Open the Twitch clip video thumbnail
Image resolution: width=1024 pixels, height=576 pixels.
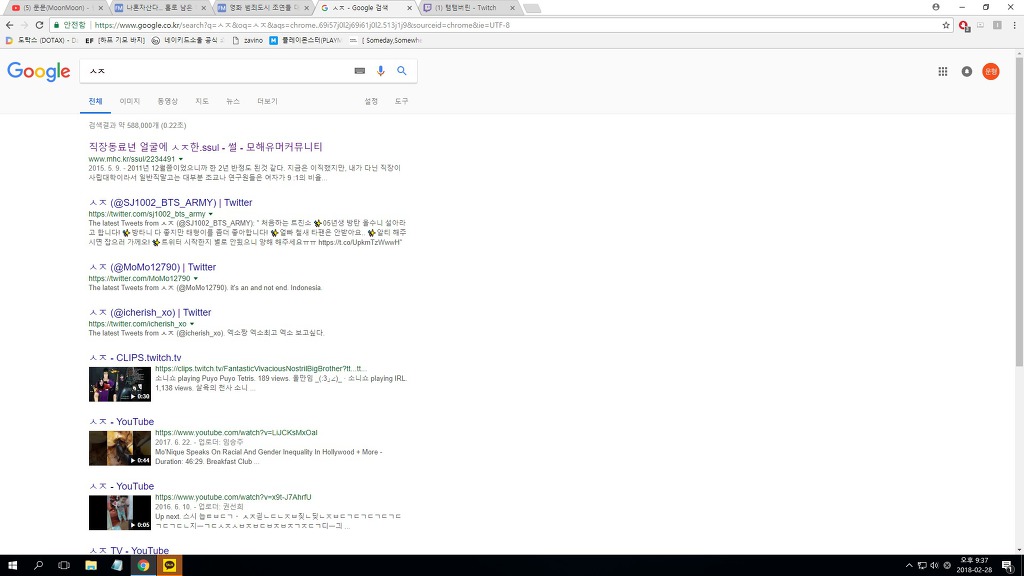[120, 384]
